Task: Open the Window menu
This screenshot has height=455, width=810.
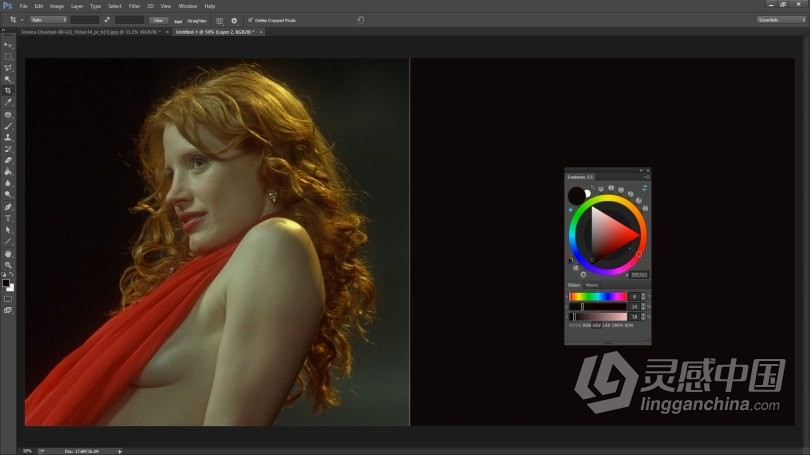Action: point(188,6)
